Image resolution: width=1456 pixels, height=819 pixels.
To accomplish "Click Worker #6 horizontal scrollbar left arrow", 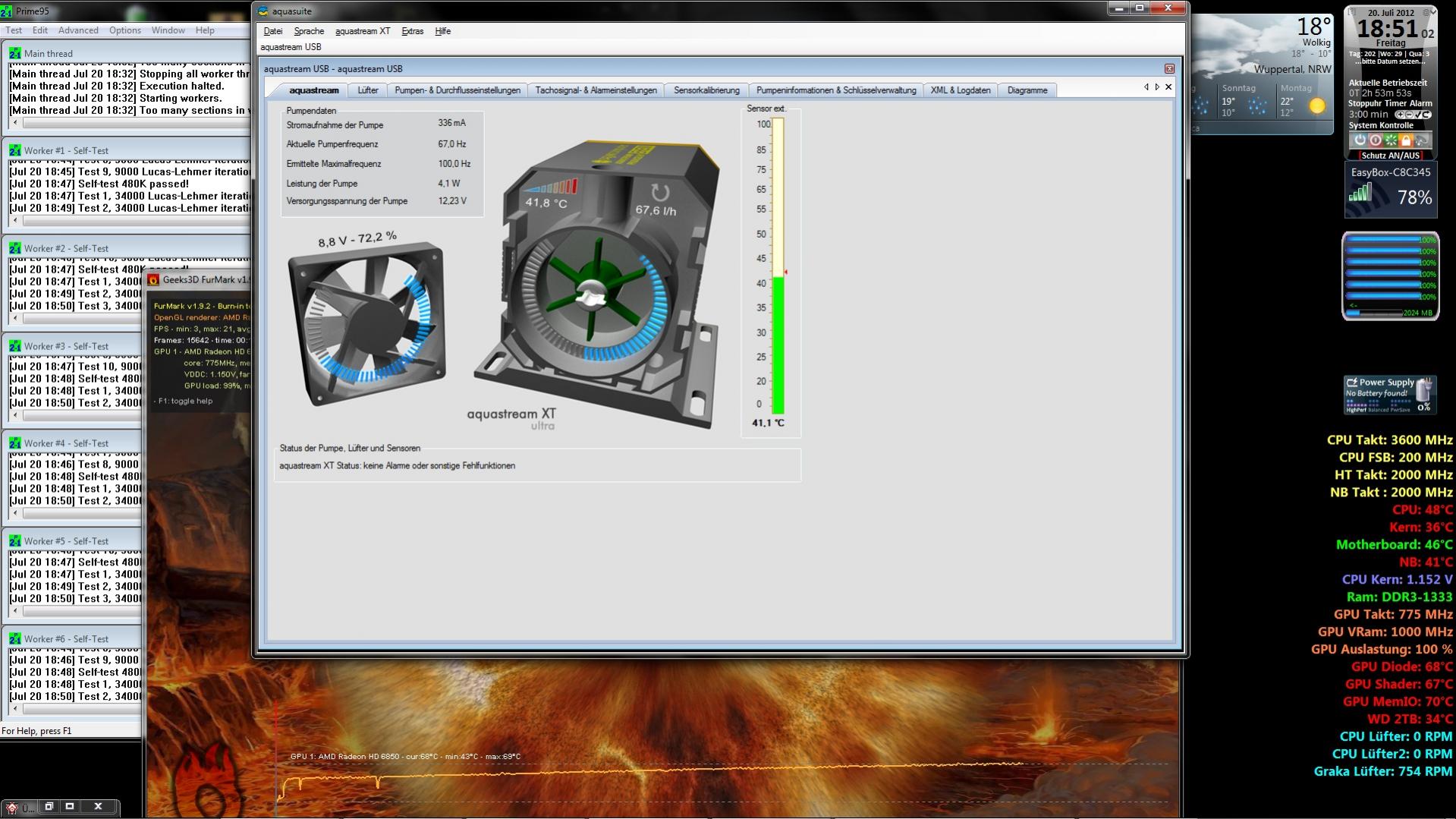I will click(15, 709).
